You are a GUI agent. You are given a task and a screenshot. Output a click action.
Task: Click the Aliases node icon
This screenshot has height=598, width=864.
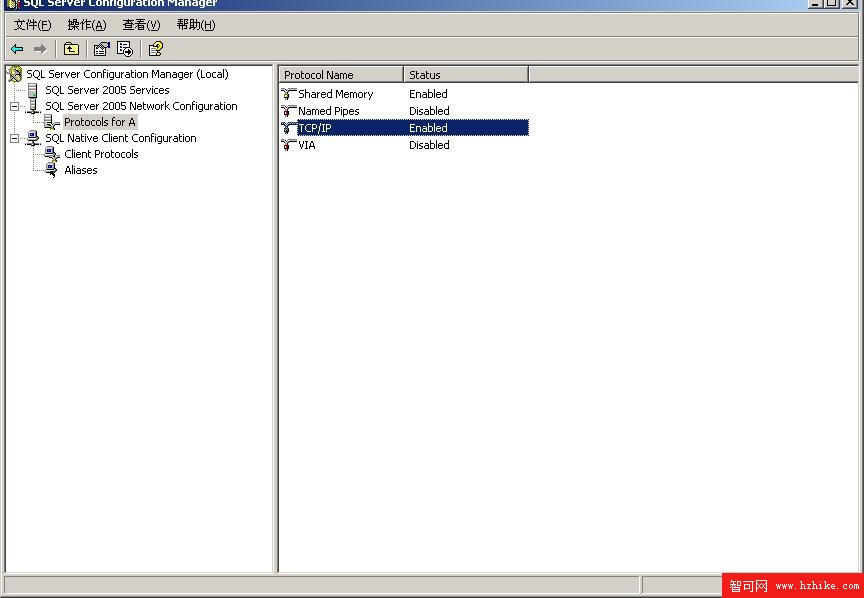(x=52, y=170)
